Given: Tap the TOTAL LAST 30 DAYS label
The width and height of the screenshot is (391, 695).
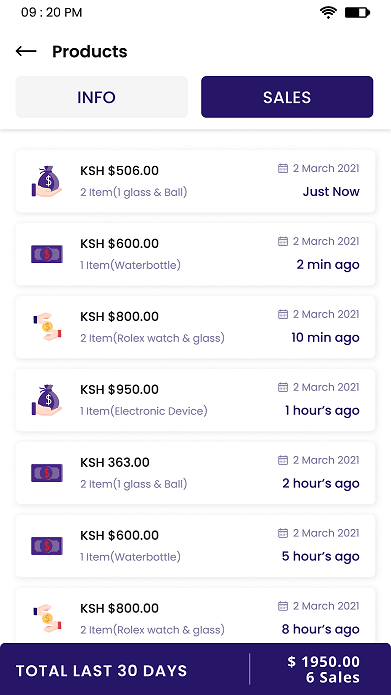Looking at the screenshot, I should (x=102, y=671).
